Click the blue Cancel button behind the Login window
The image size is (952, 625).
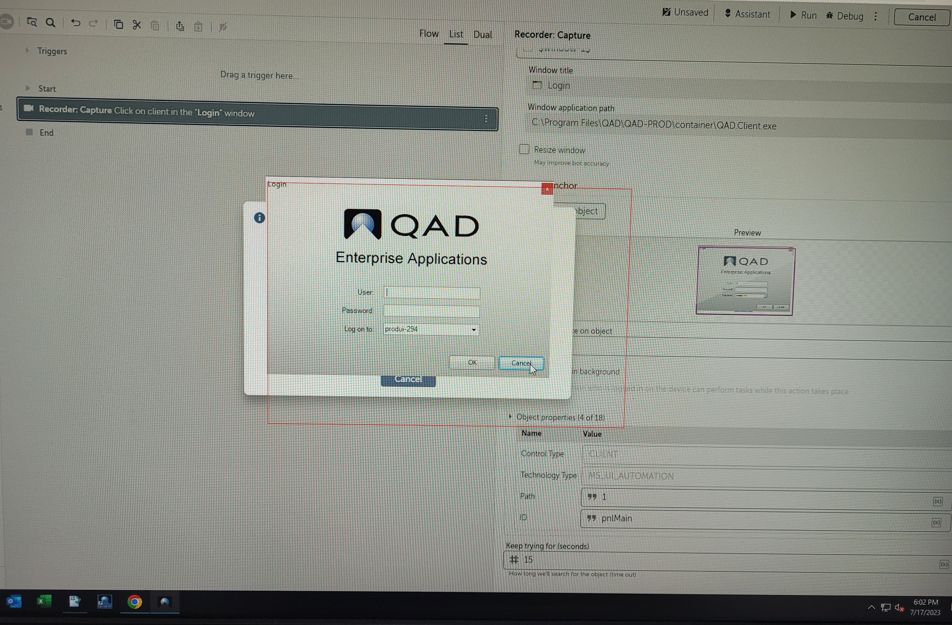[x=408, y=380]
